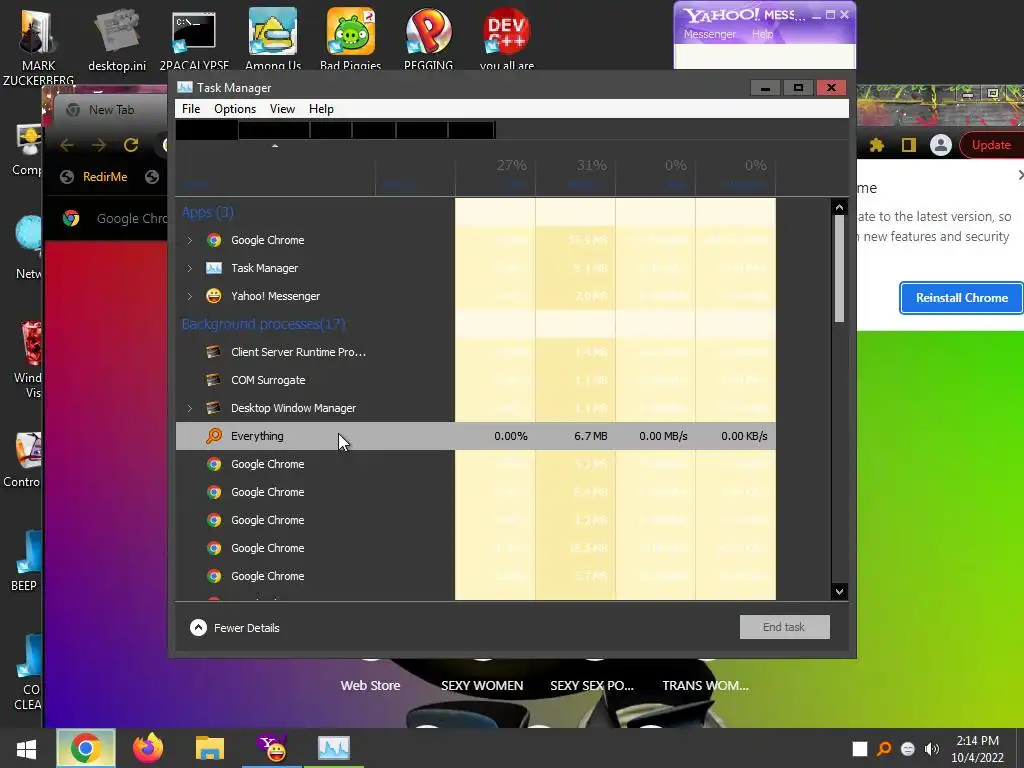Select Client Server Runtime Process row

[475, 352]
